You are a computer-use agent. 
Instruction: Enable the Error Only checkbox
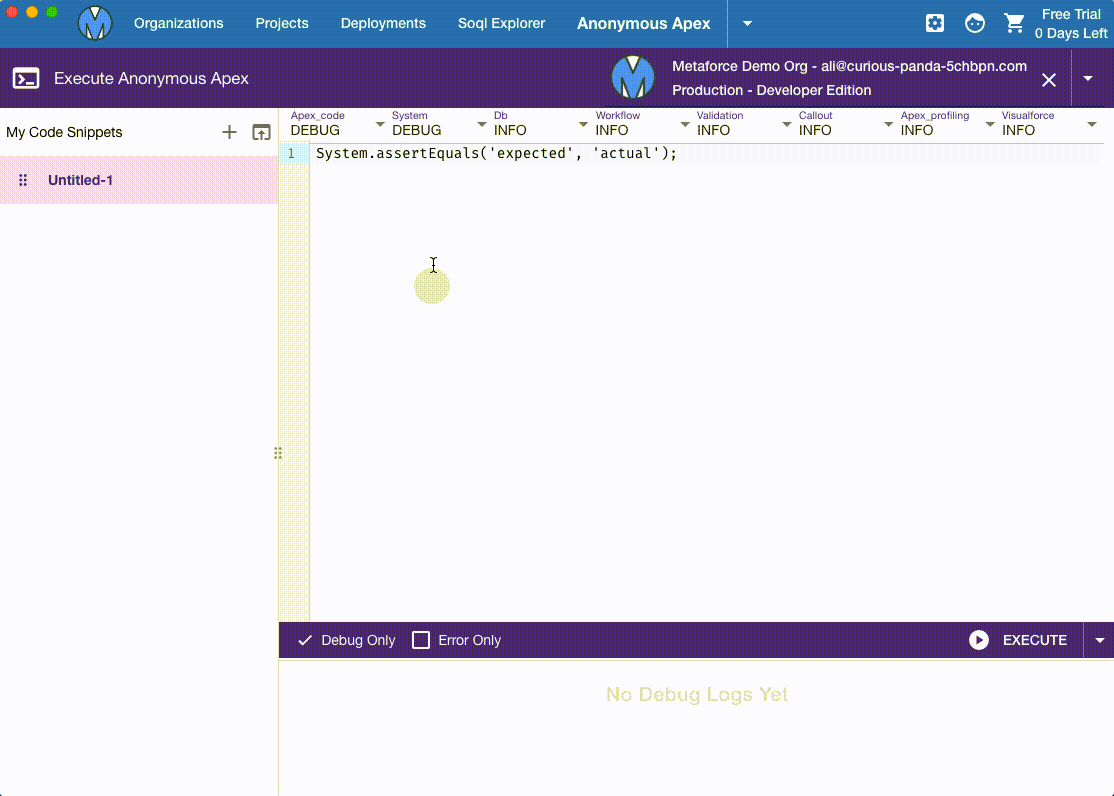(x=421, y=640)
